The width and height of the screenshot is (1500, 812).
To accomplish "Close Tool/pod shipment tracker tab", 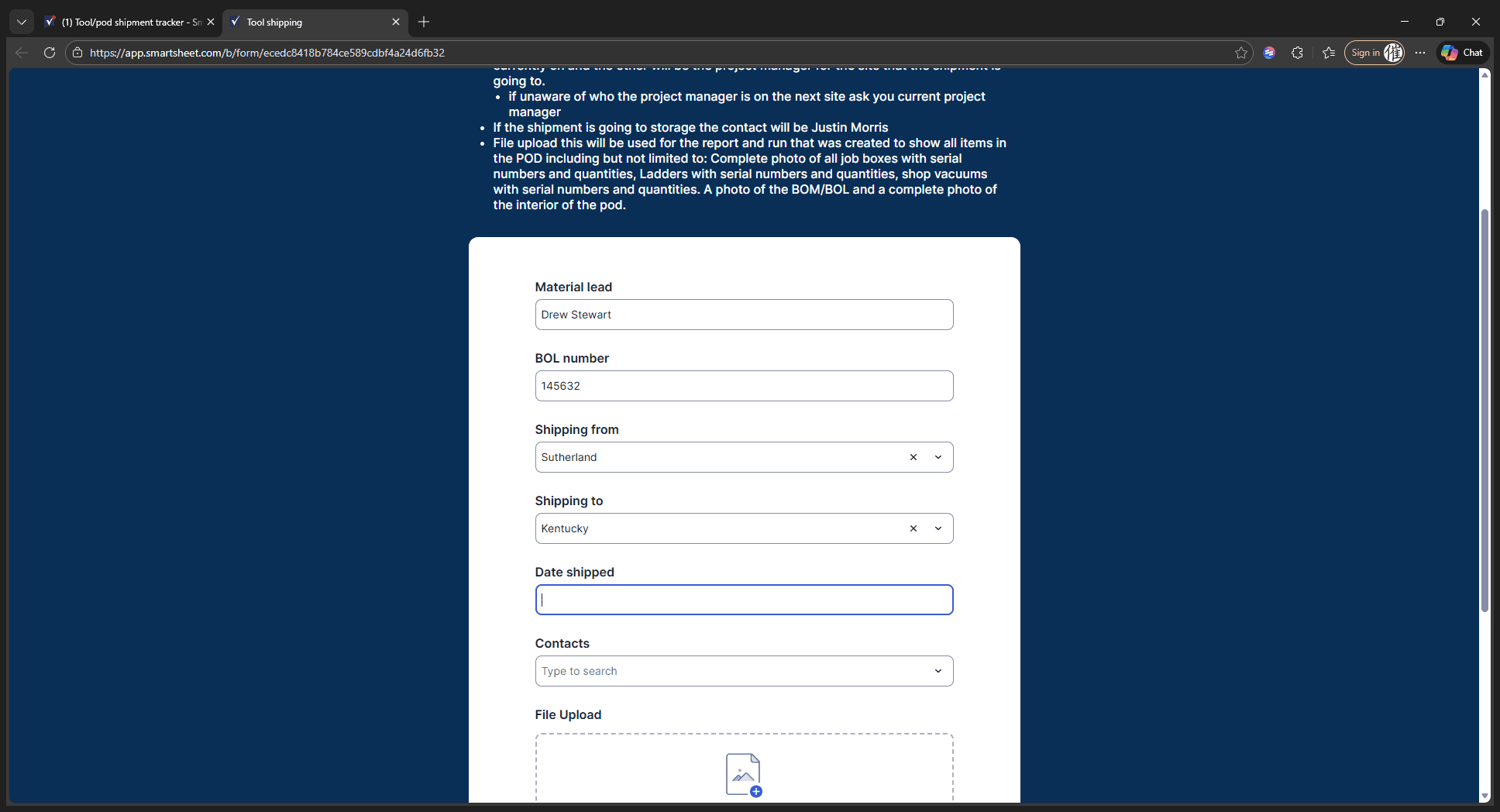I will point(211,22).
